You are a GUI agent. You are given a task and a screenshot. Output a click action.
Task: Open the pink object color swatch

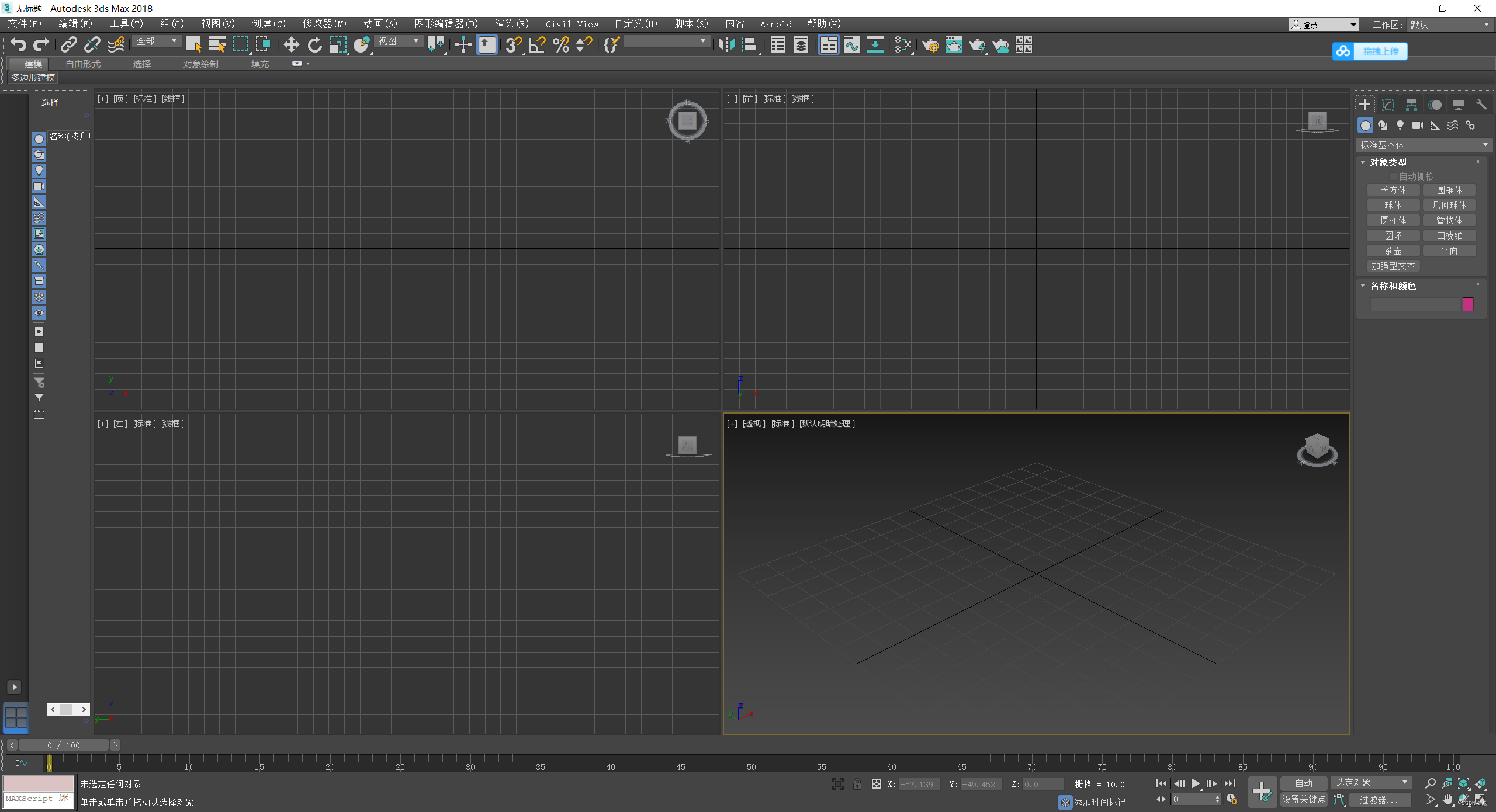tap(1467, 304)
